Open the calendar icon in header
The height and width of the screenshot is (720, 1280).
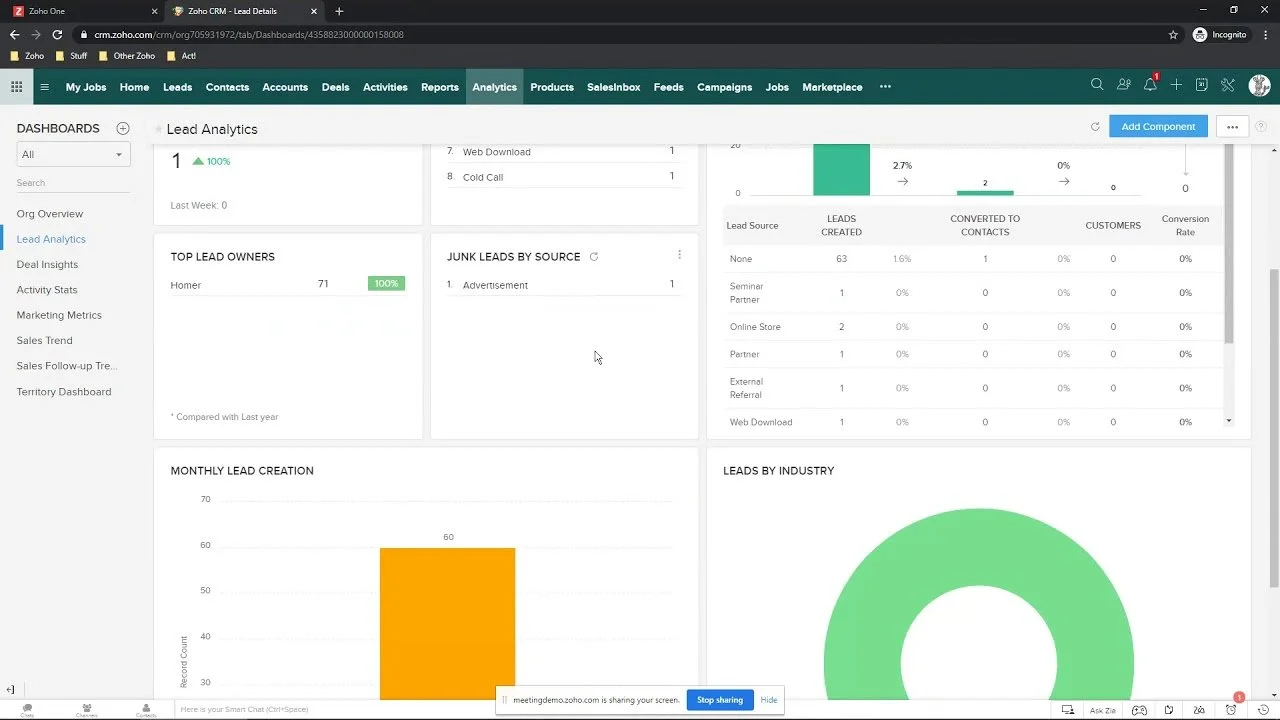pos(1202,86)
